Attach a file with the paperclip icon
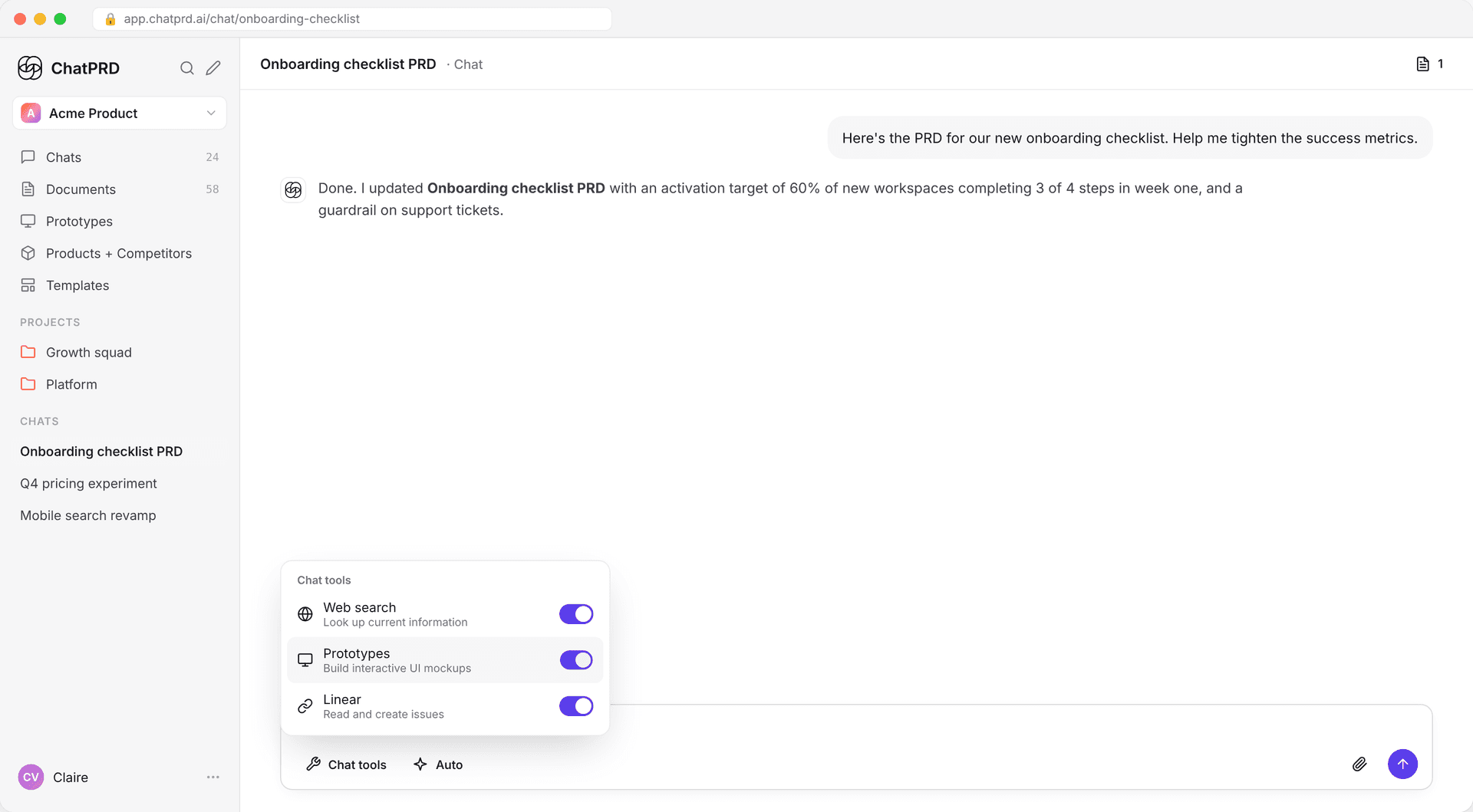The height and width of the screenshot is (812, 1473). (x=1359, y=764)
